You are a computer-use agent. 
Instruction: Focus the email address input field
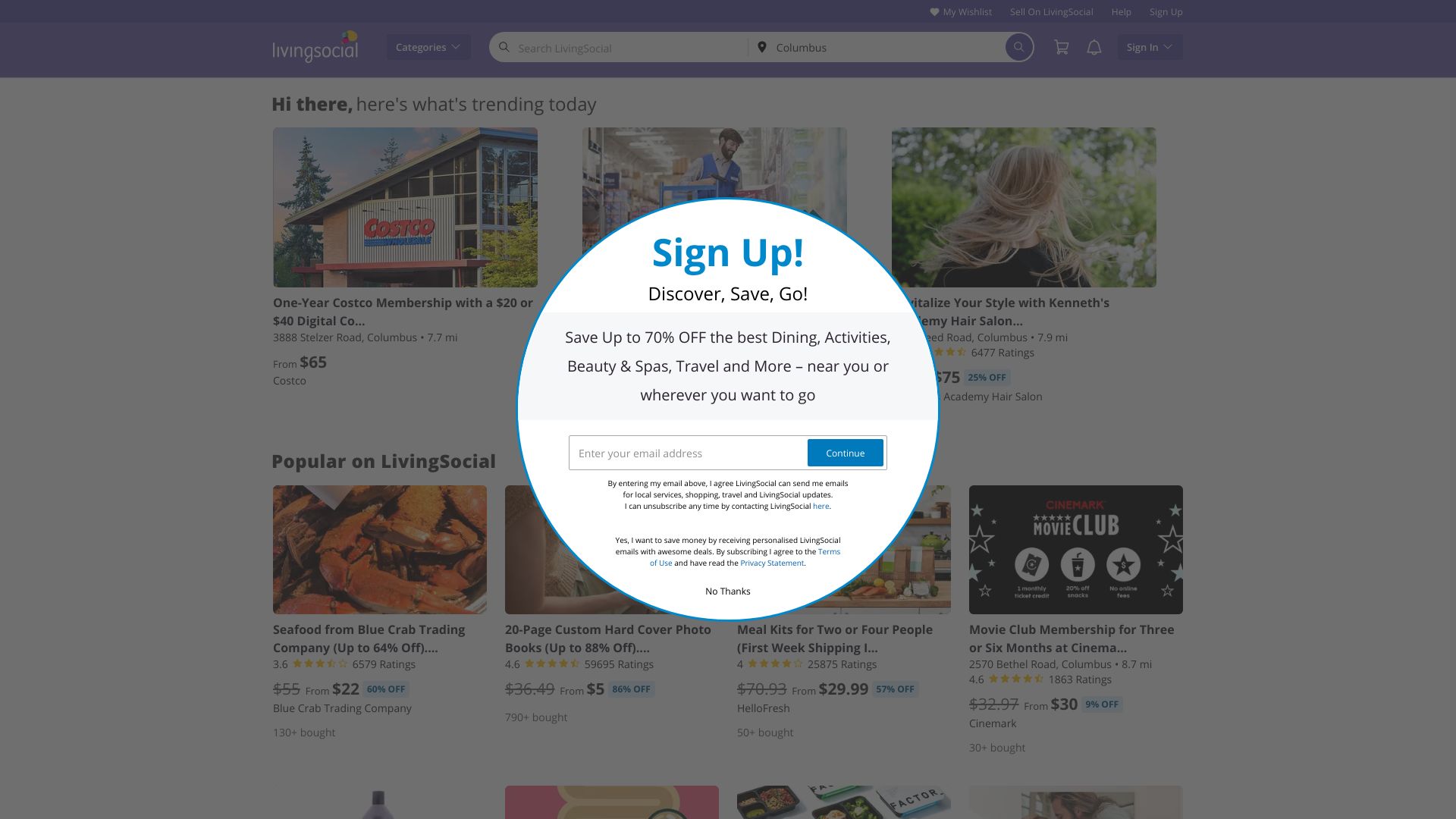pyautogui.click(x=688, y=453)
